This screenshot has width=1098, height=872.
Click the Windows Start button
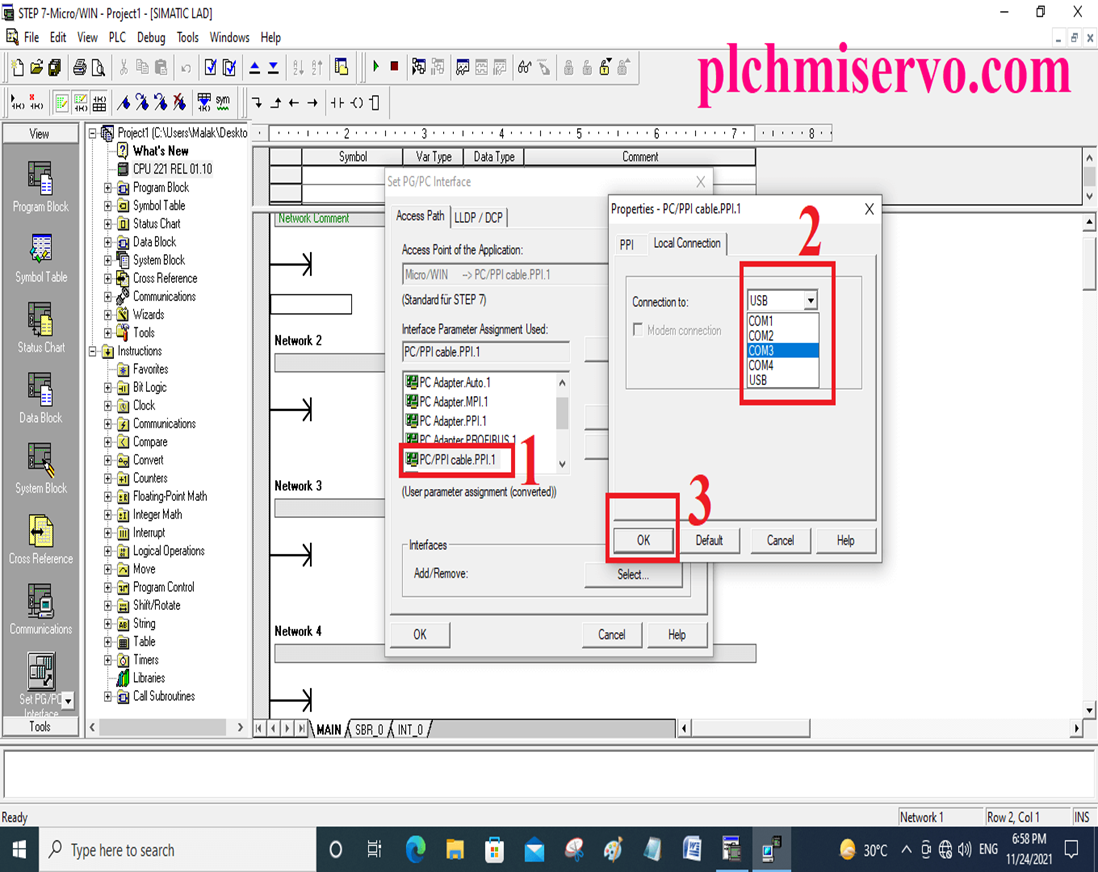(19, 850)
